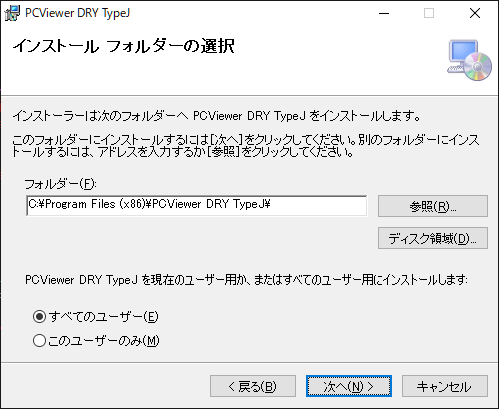Click the フォルダー(F): field label

tap(60, 184)
